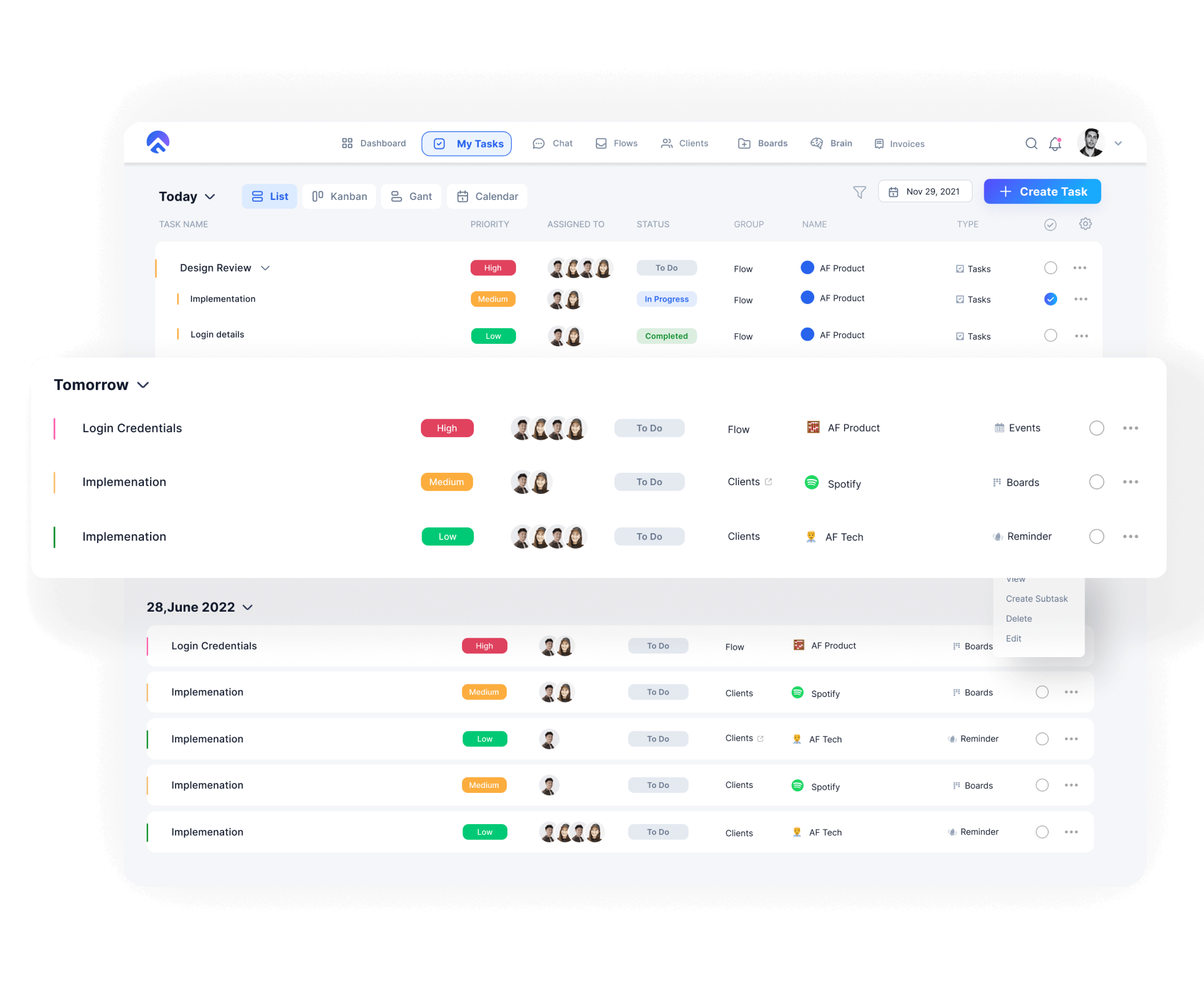Open the Nov 29, 2021 date picker

[924, 192]
